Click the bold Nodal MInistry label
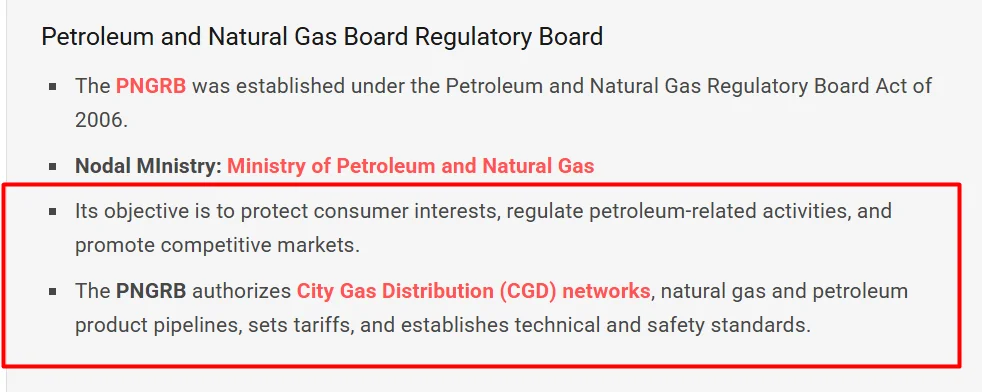 point(148,166)
